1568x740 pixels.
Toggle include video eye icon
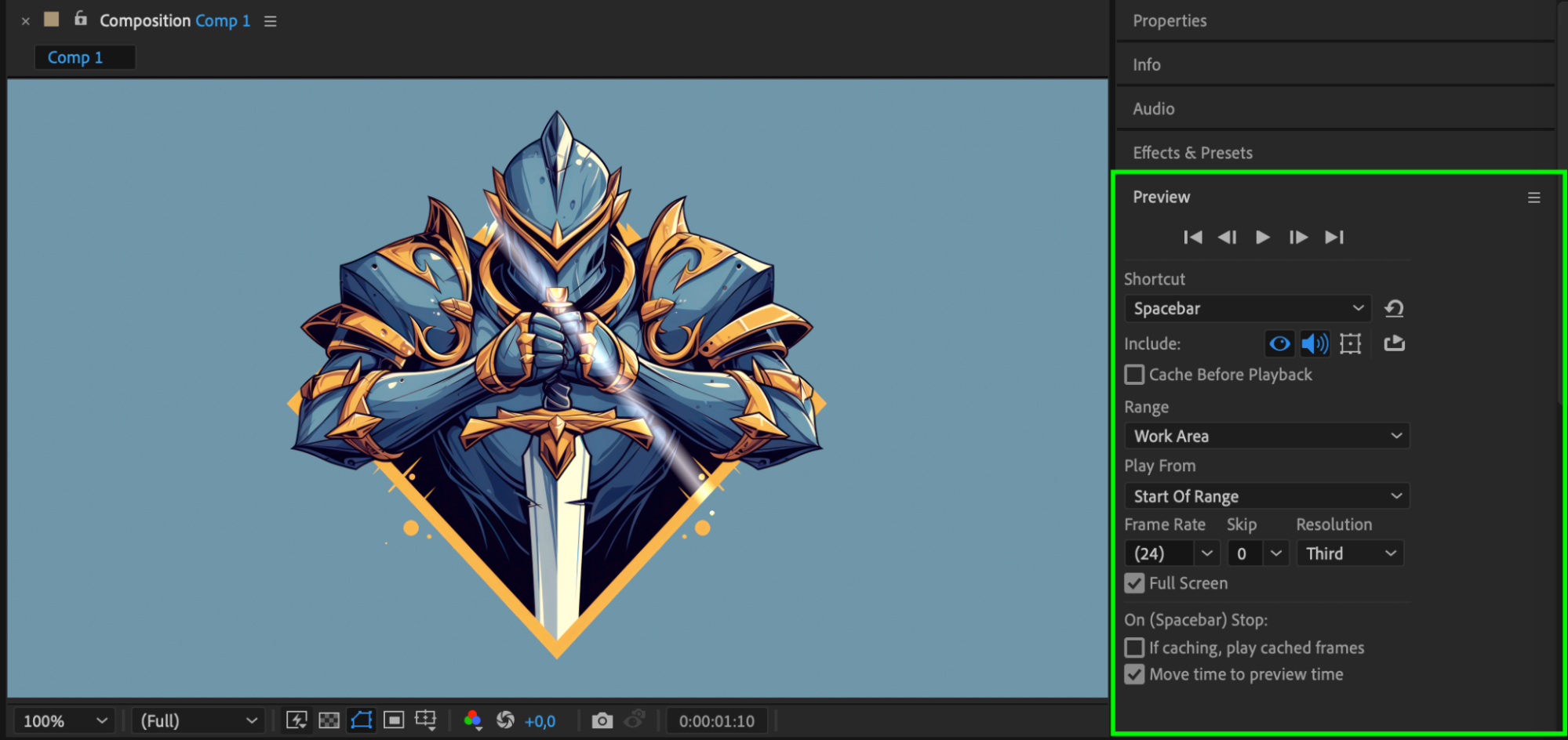1279,343
